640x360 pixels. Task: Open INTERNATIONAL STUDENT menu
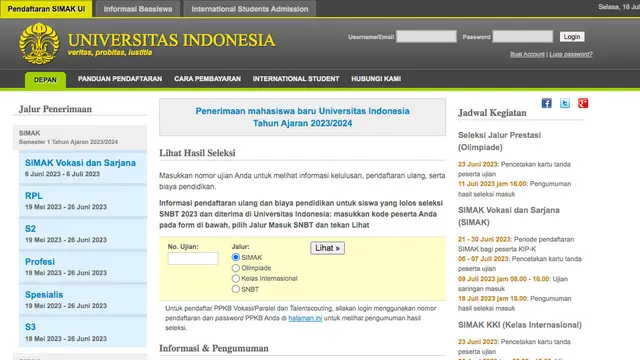tap(296, 79)
